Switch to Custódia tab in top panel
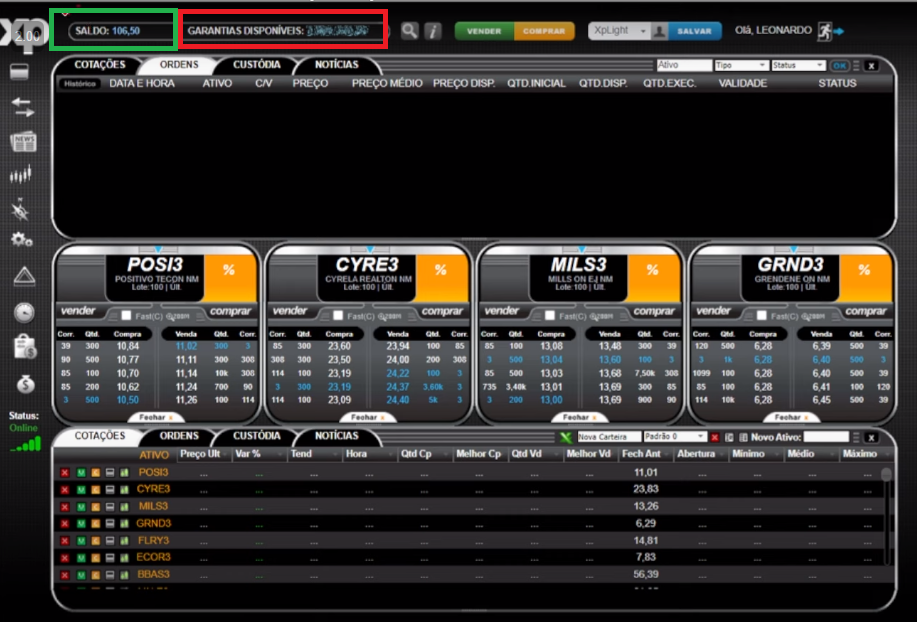 click(x=256, y=65)
